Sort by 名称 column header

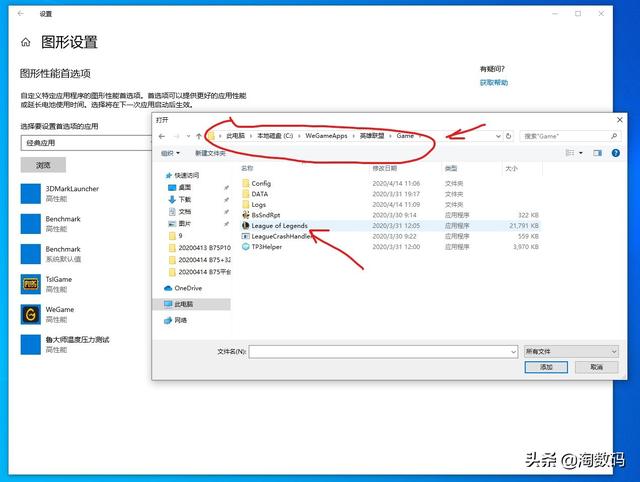[247, 168]
